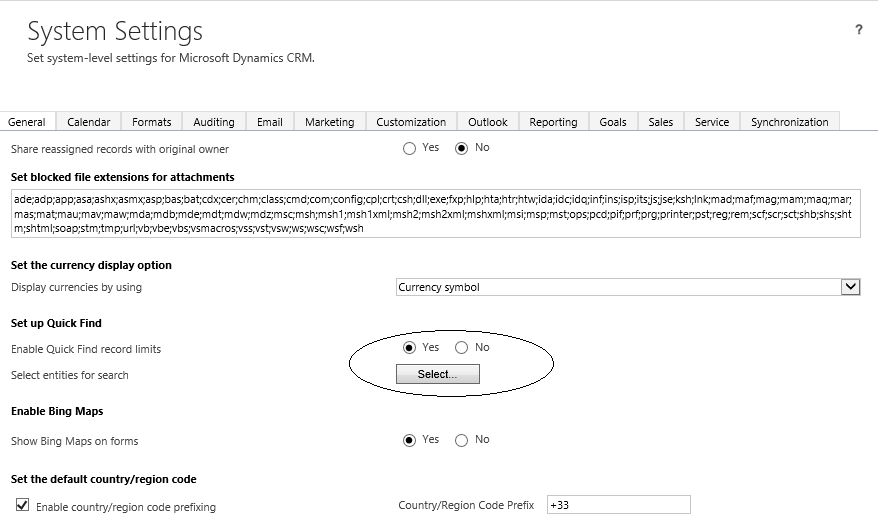Open the Calendar tab
Viewport: 878px width, 528px height.
89,122
